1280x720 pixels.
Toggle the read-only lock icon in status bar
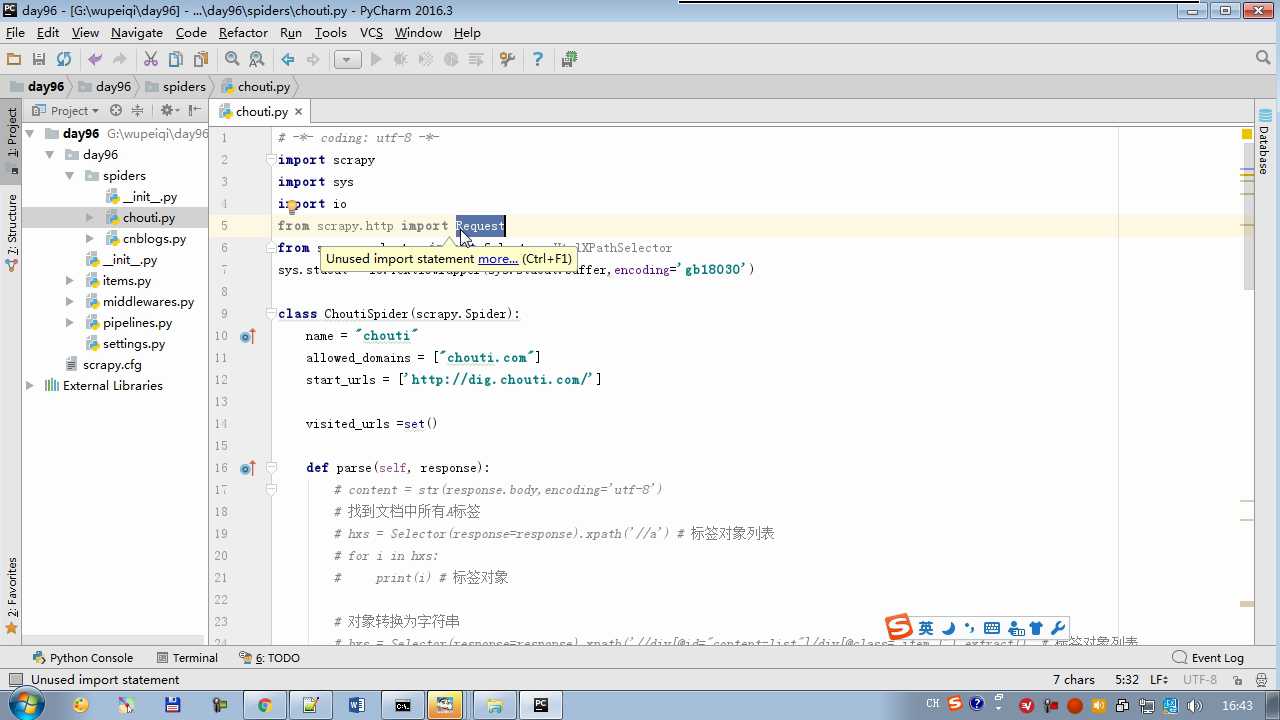(1236, 680)
